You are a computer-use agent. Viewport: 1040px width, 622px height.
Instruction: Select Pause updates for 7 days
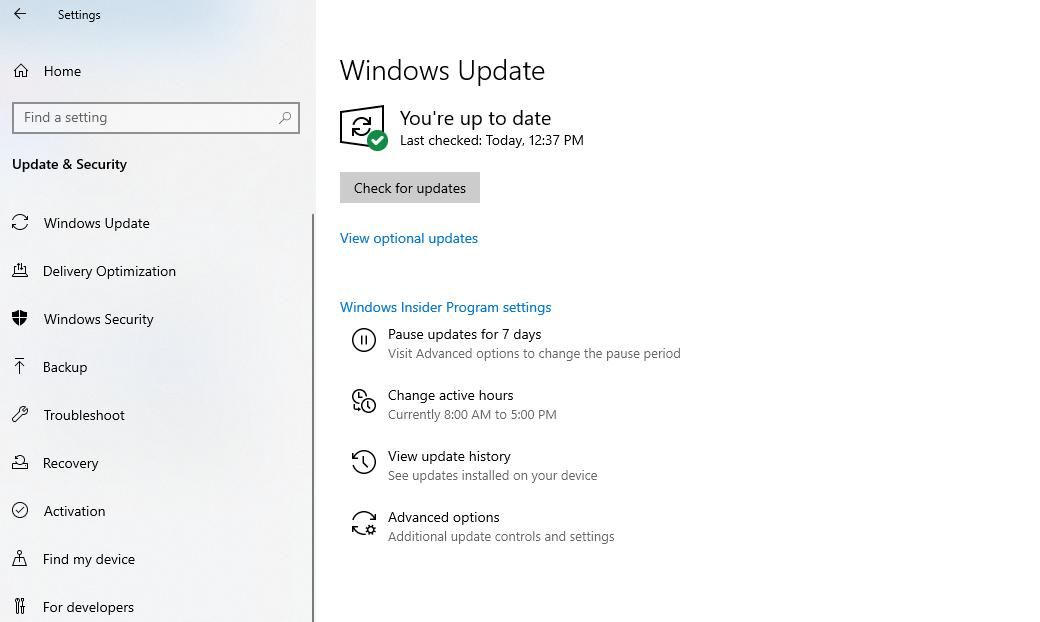pos(464,334)
